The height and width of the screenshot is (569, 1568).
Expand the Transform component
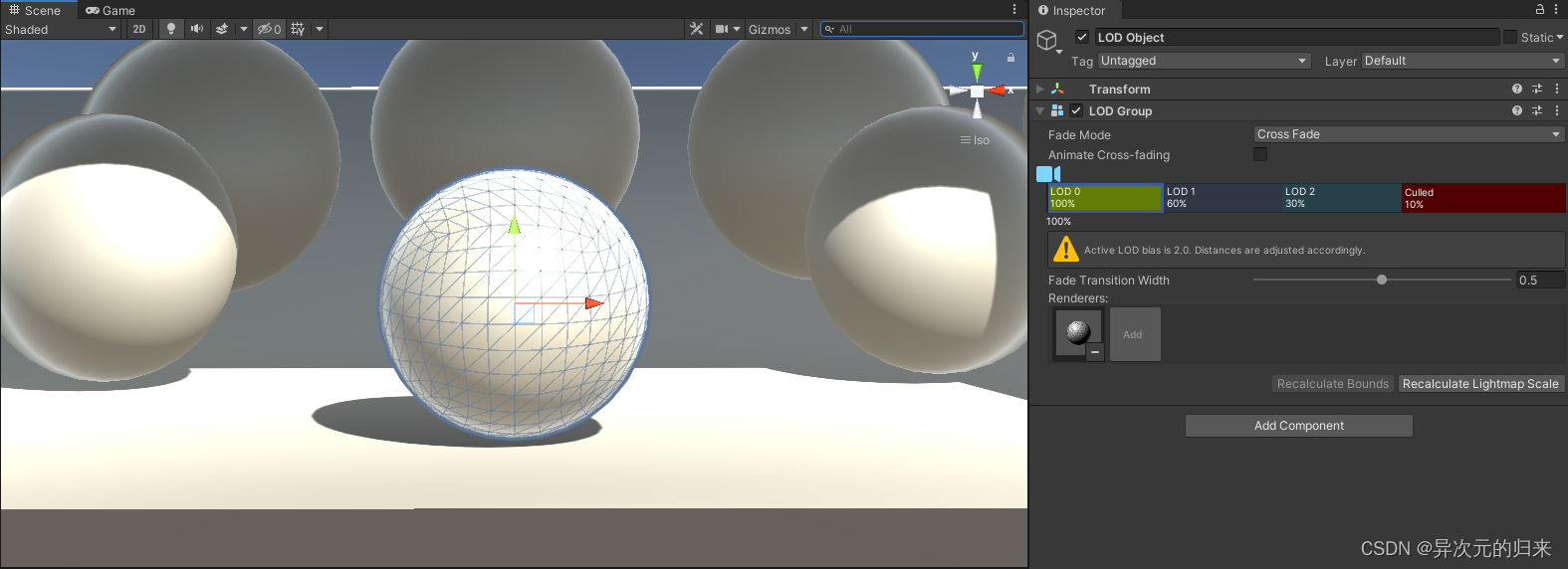(x=1040, y=89)
